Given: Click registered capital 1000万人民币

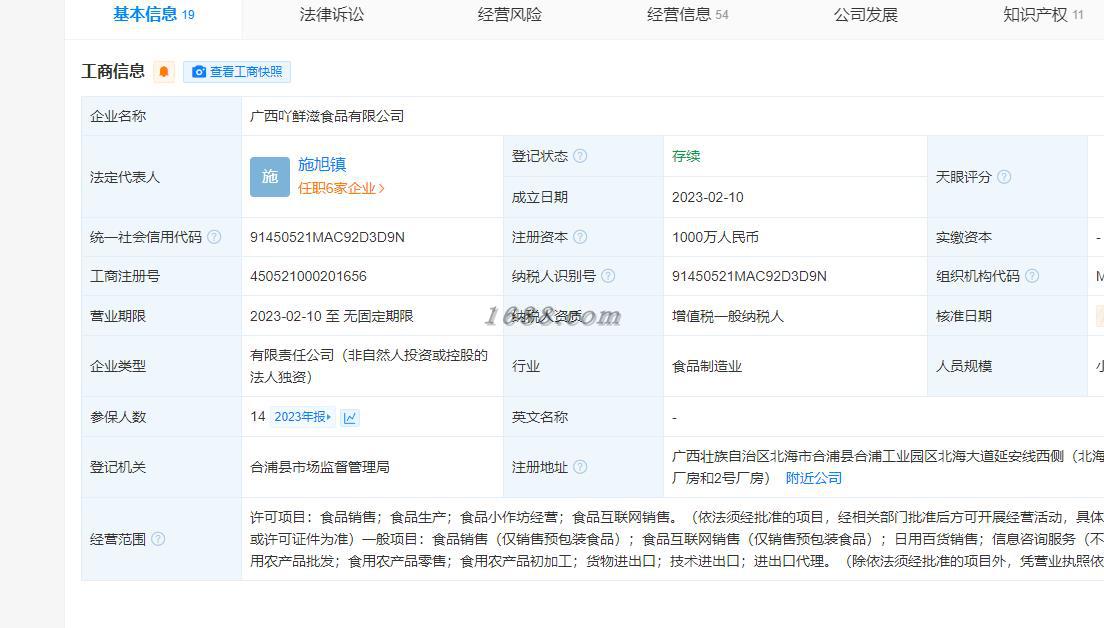Looking at the screenshot, I should pyautogui.click(x=715, y=237).
